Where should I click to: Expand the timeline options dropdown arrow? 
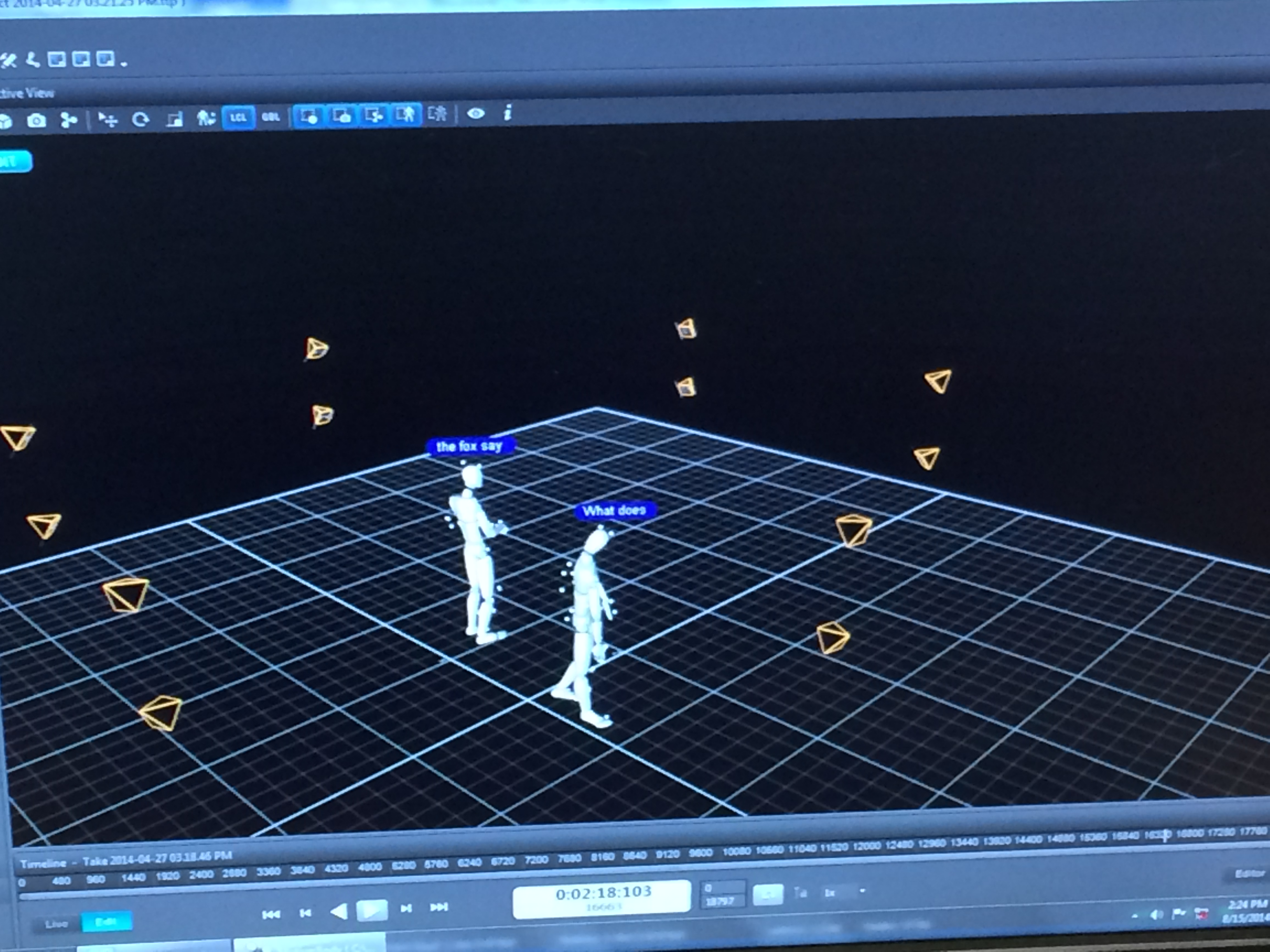[862, 891]
